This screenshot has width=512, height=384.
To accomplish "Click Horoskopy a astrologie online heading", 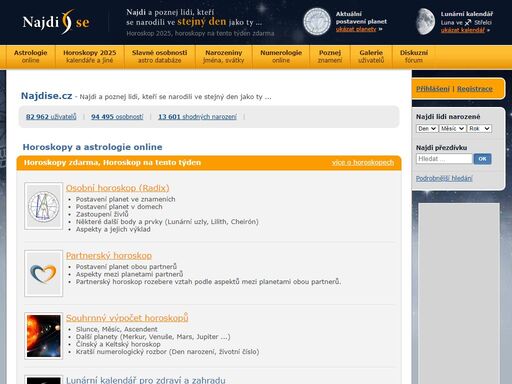I will point(92,147).
